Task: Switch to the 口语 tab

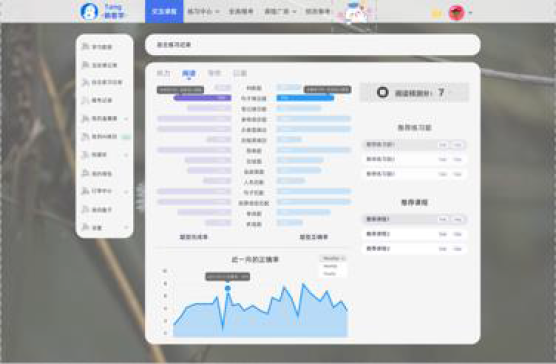Action: coord(240,73)
